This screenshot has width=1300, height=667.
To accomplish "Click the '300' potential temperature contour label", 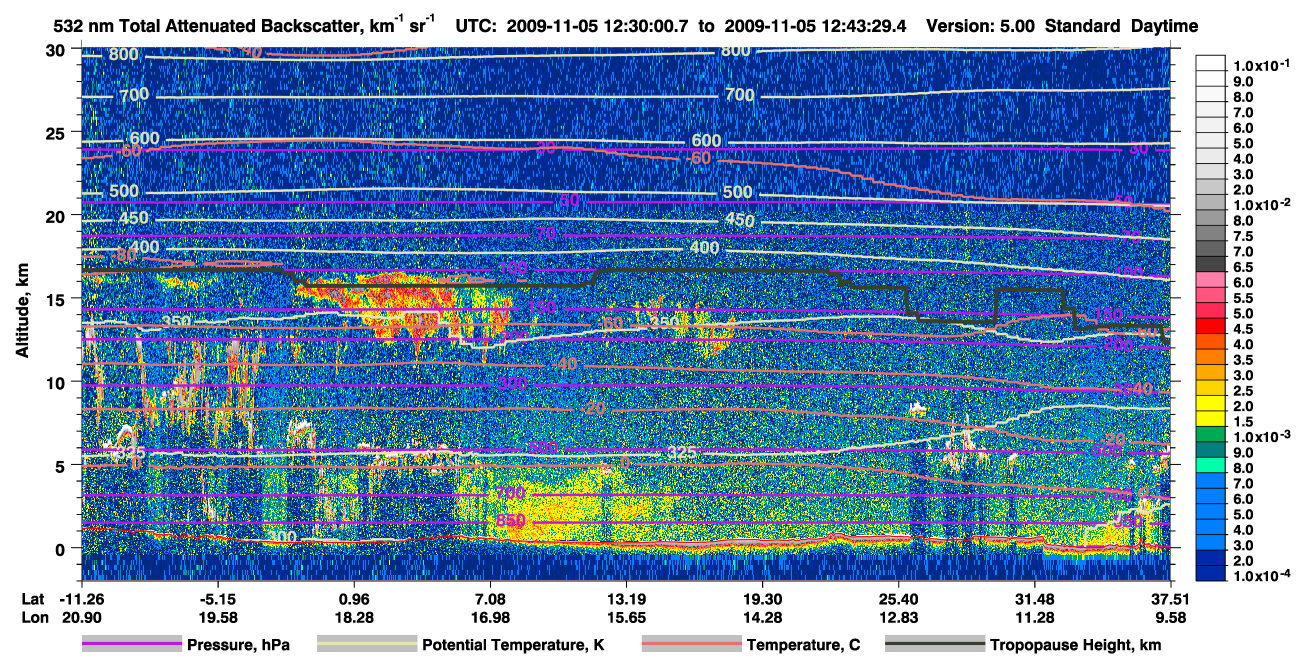I will [x=283, y=537].
